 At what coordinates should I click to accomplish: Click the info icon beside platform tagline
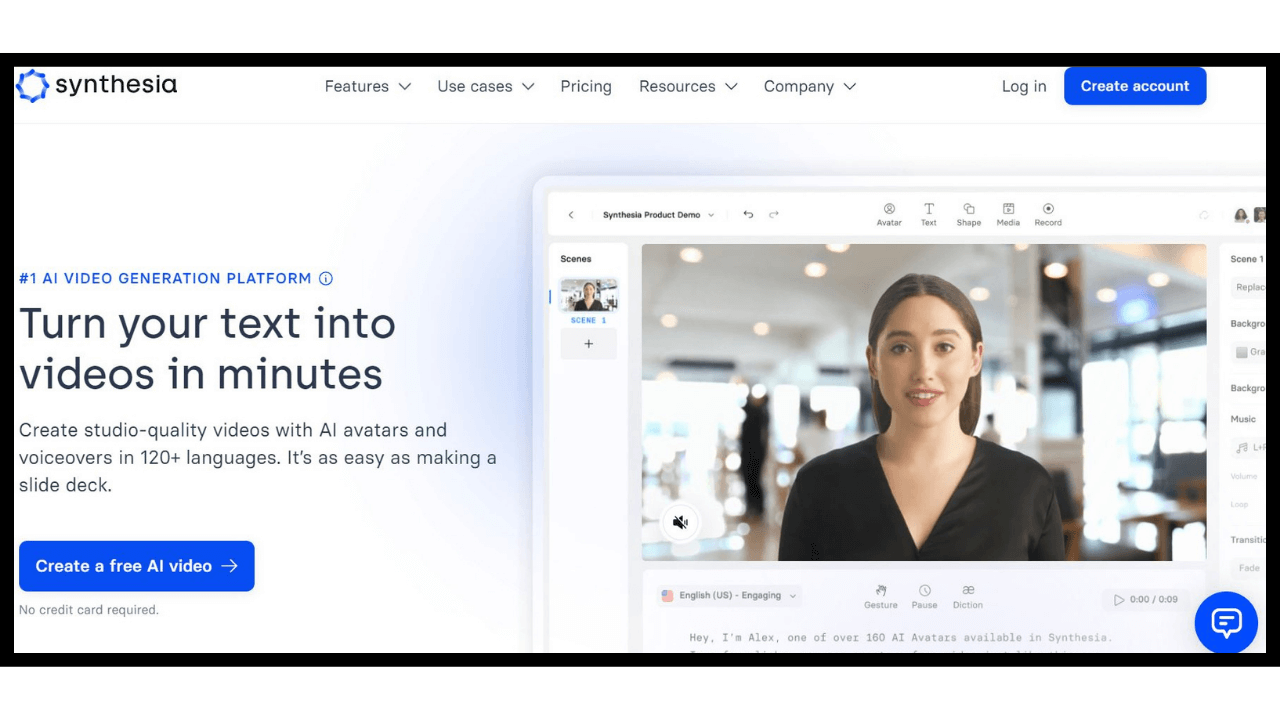pos(325,279)
